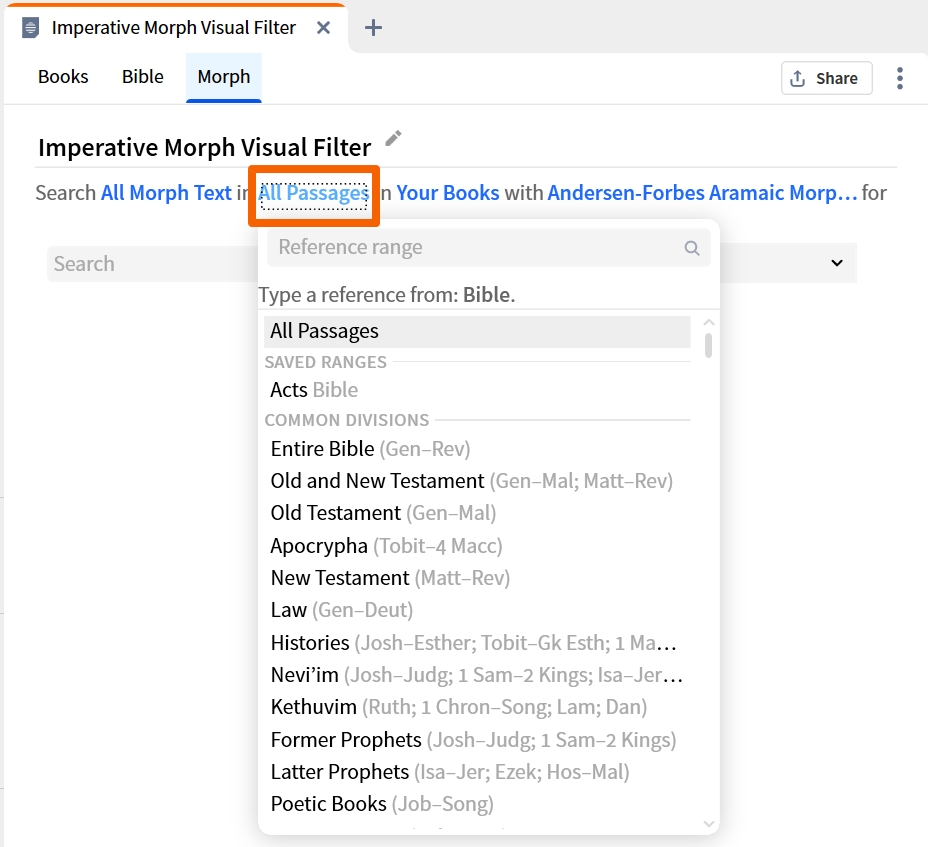
Task: Click the dropdown list scrollbar thumb
Action: tap(708, 346)
